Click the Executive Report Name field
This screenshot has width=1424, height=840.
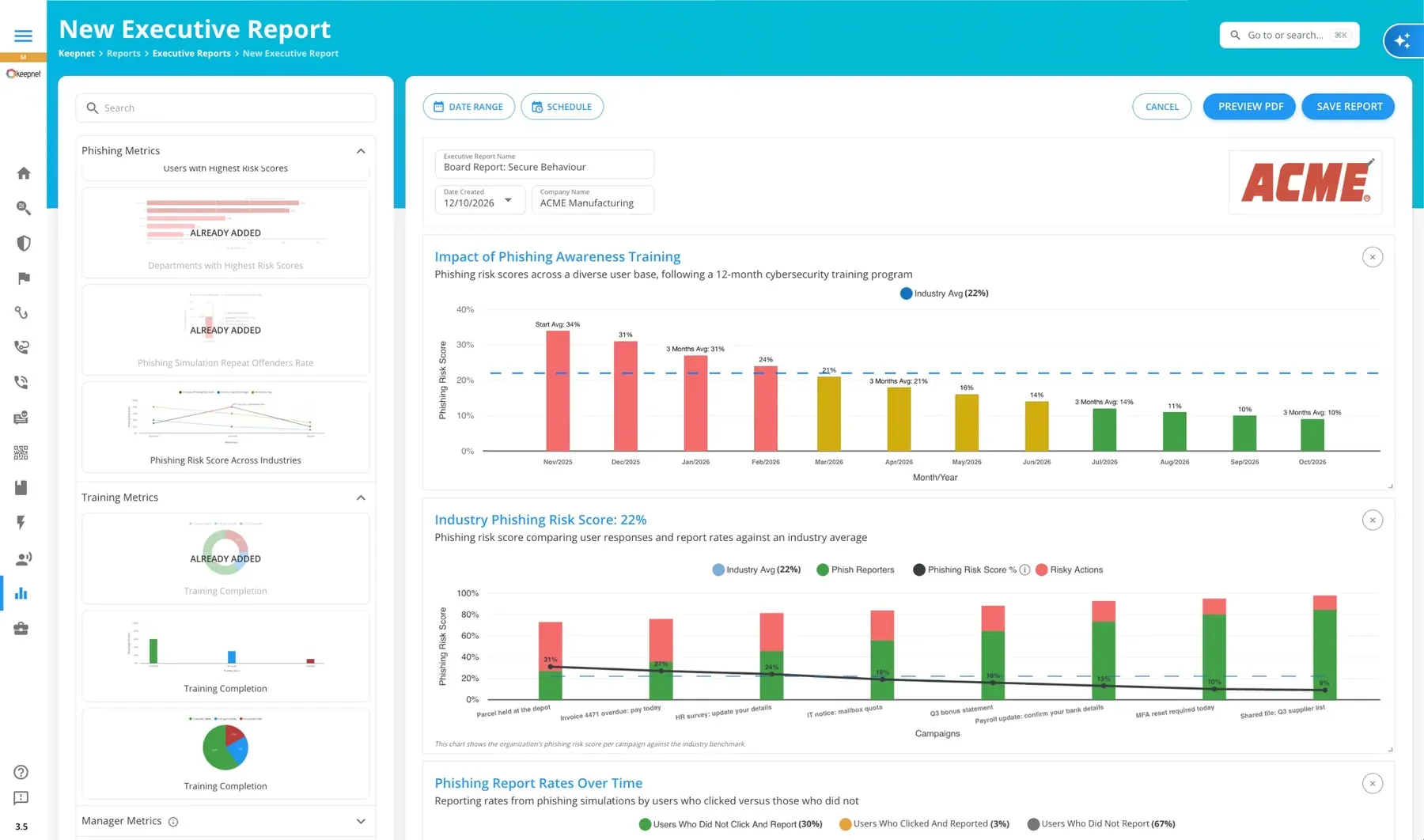[544, 164]
